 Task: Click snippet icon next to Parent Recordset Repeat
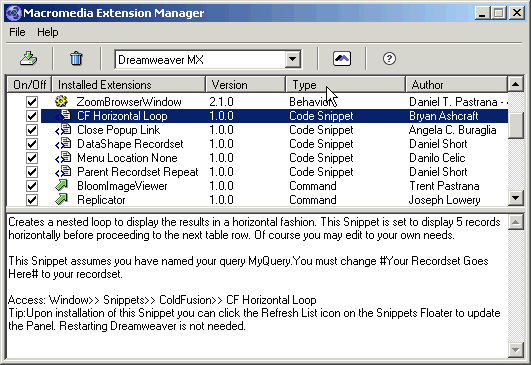63,172
